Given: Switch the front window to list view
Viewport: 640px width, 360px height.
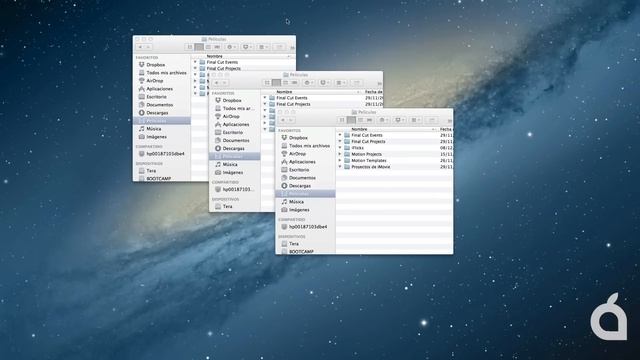Looking at the screenshot, I should coord(351,120).
